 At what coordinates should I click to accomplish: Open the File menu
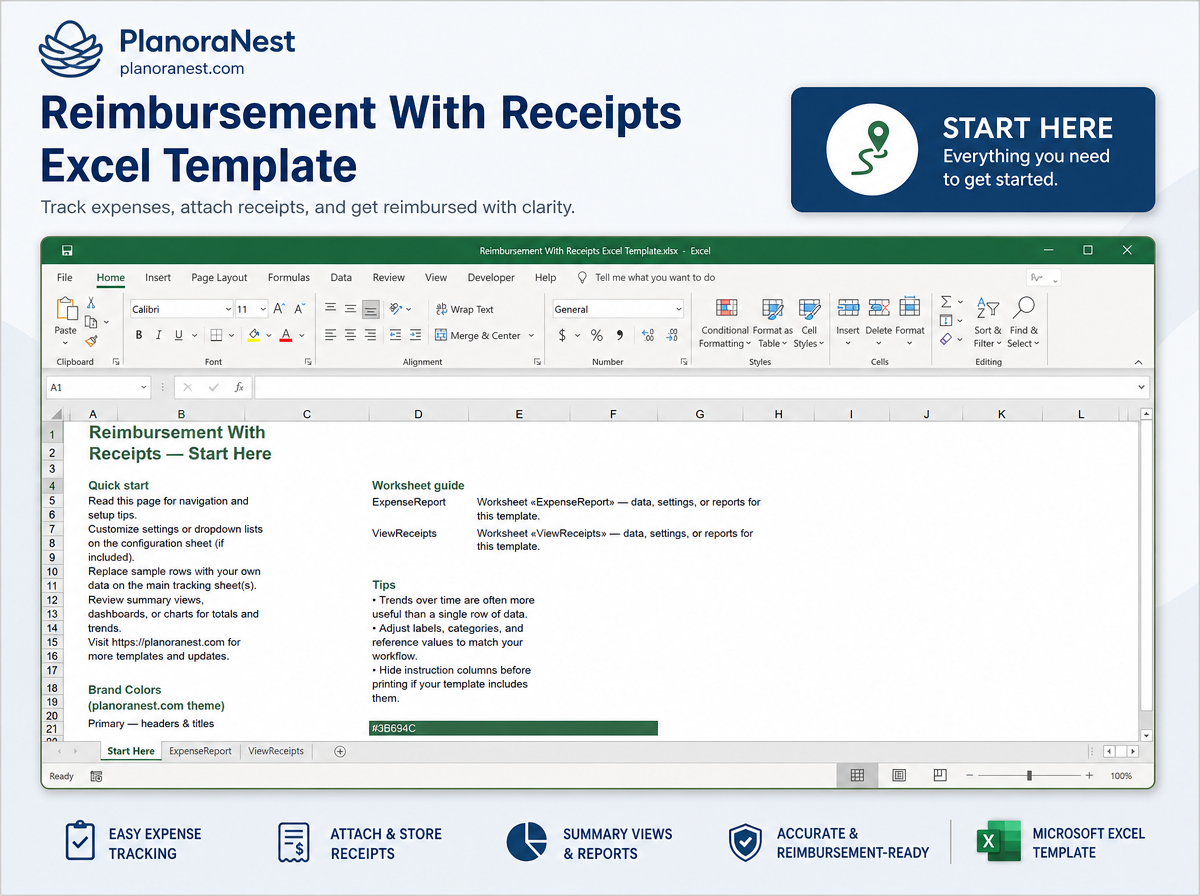pos(65,278)
